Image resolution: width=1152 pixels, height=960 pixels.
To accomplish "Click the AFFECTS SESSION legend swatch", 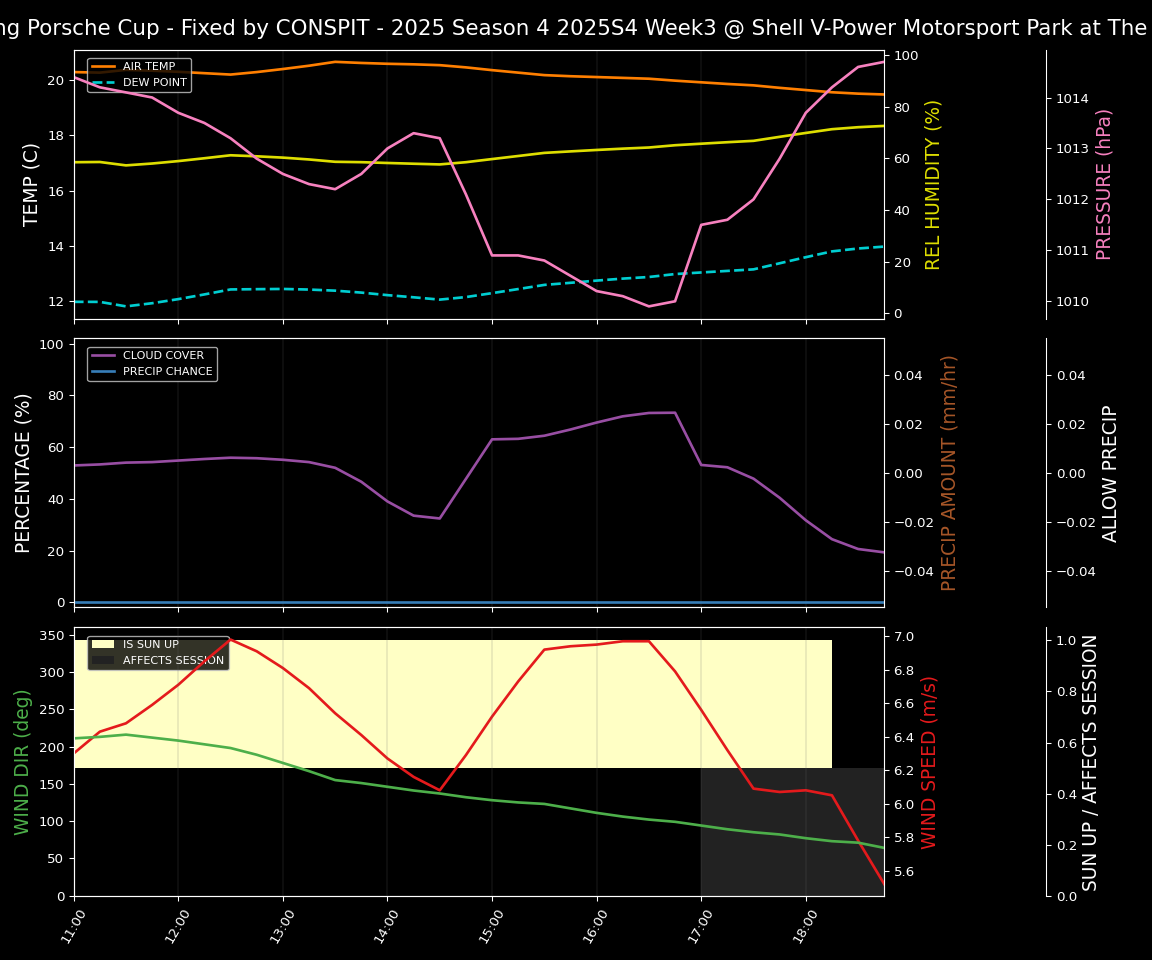I will click(x=103, y=661).
